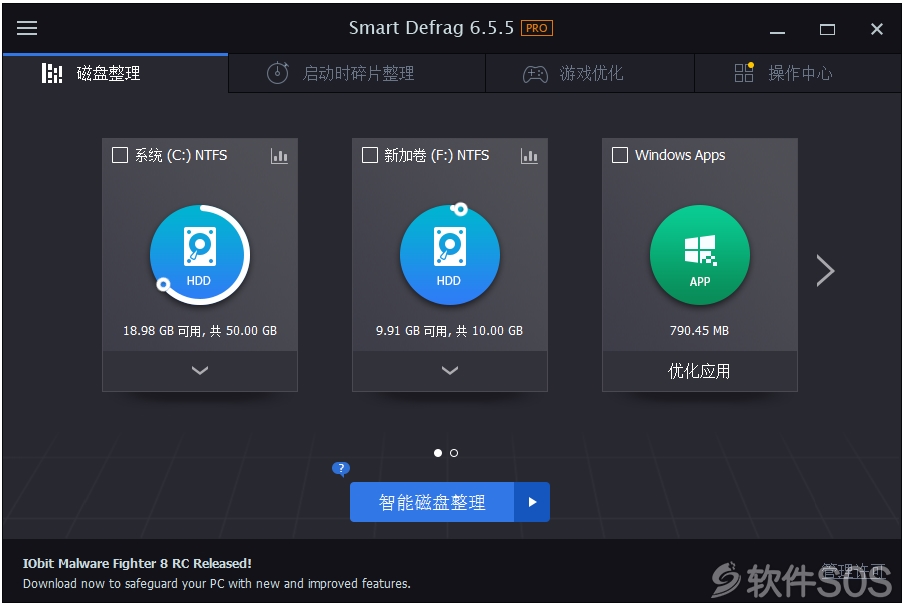Screen dimensions: 907x610
Task: Click the Smart Defrag 6.5.5 title
Action: pyautogui.click(x=431, y=28)
